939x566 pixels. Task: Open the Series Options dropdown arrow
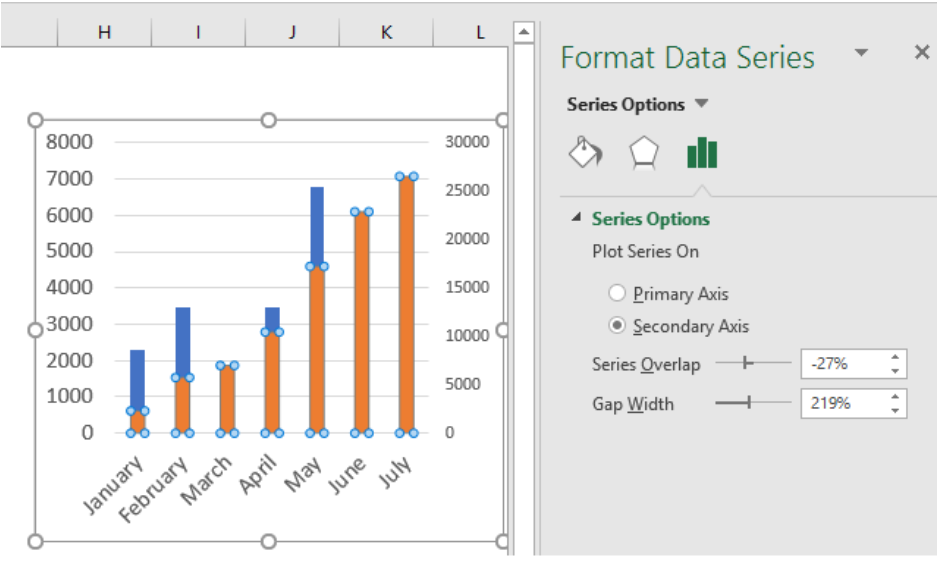tap(701, 104)
